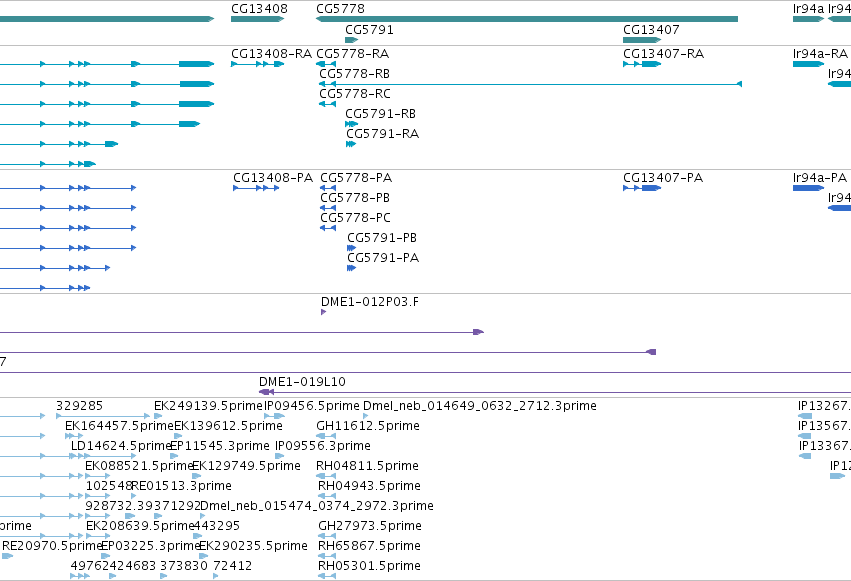Select the DME1-019L10 feature label

pyautogui.click(x=302, y=382)
